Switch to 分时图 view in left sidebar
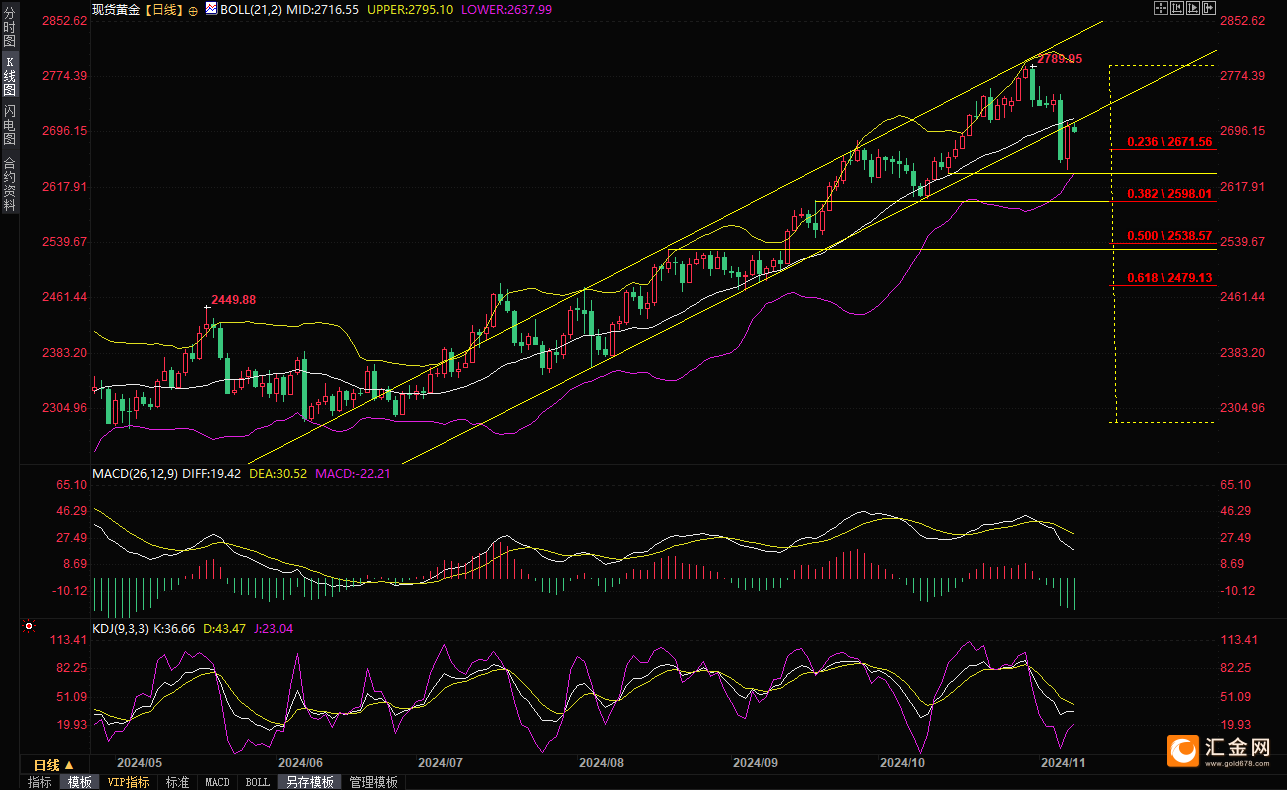Image resolution: width=1287 pixels, height=790 pixels. point(10,27)
